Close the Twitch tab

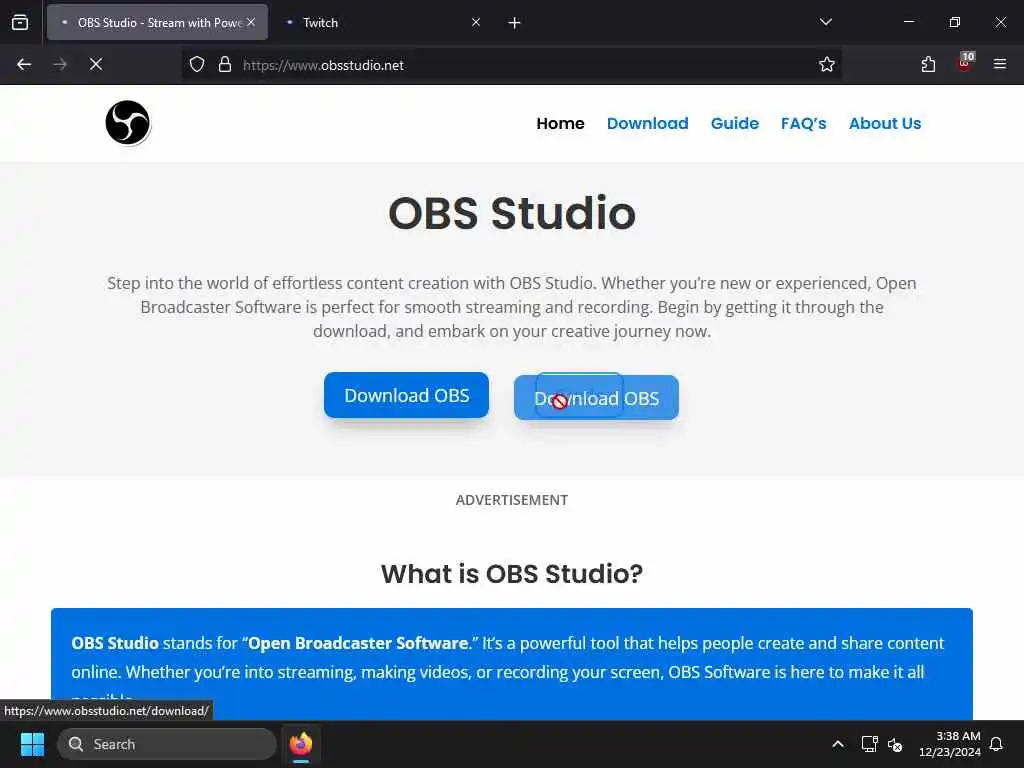[476, 22]
